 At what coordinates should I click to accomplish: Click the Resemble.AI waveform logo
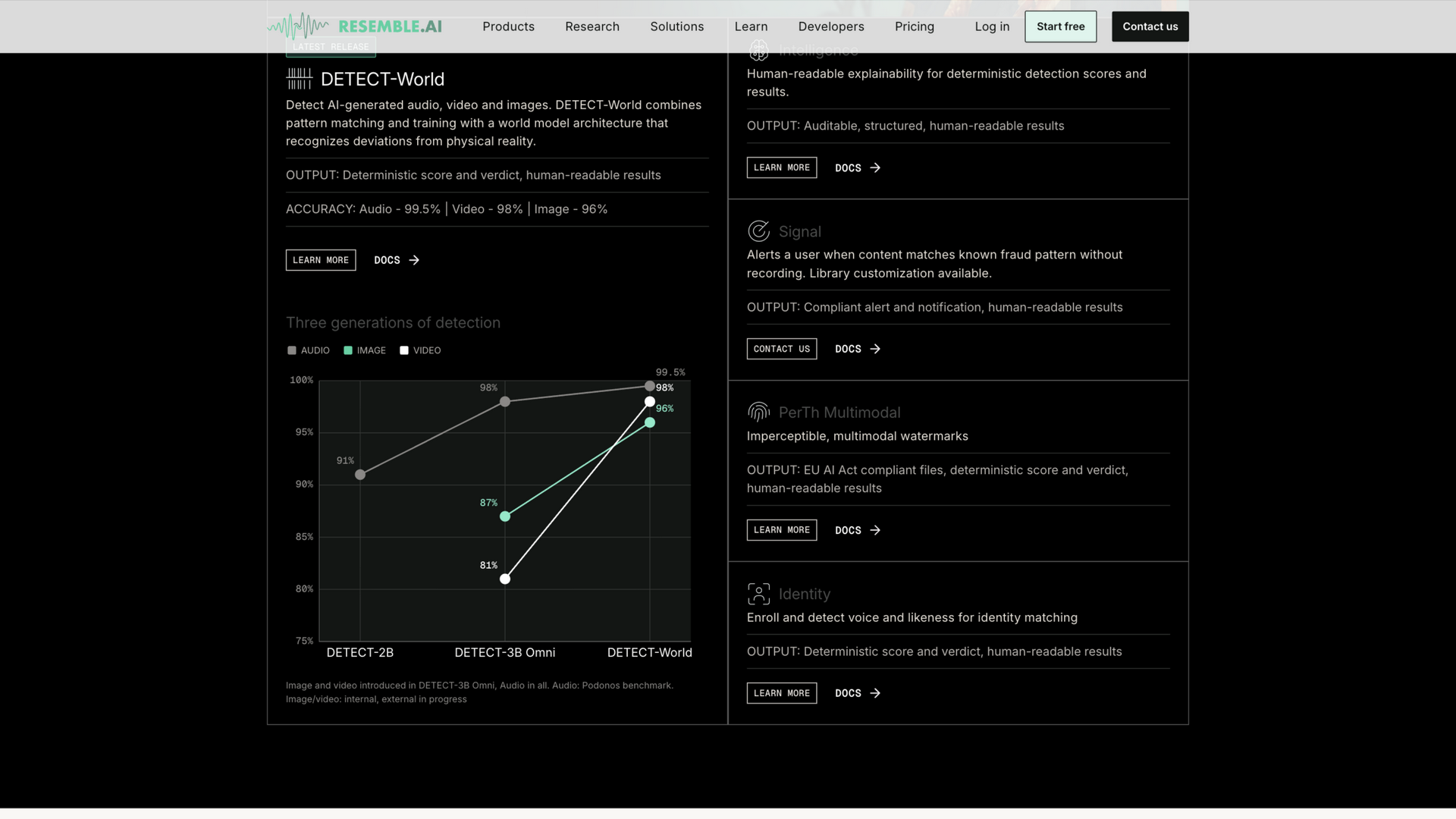(355, 27)
